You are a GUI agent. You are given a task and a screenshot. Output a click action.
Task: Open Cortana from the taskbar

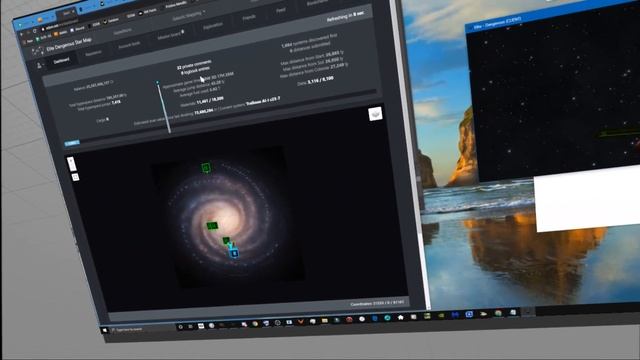[x=180, y=327]
